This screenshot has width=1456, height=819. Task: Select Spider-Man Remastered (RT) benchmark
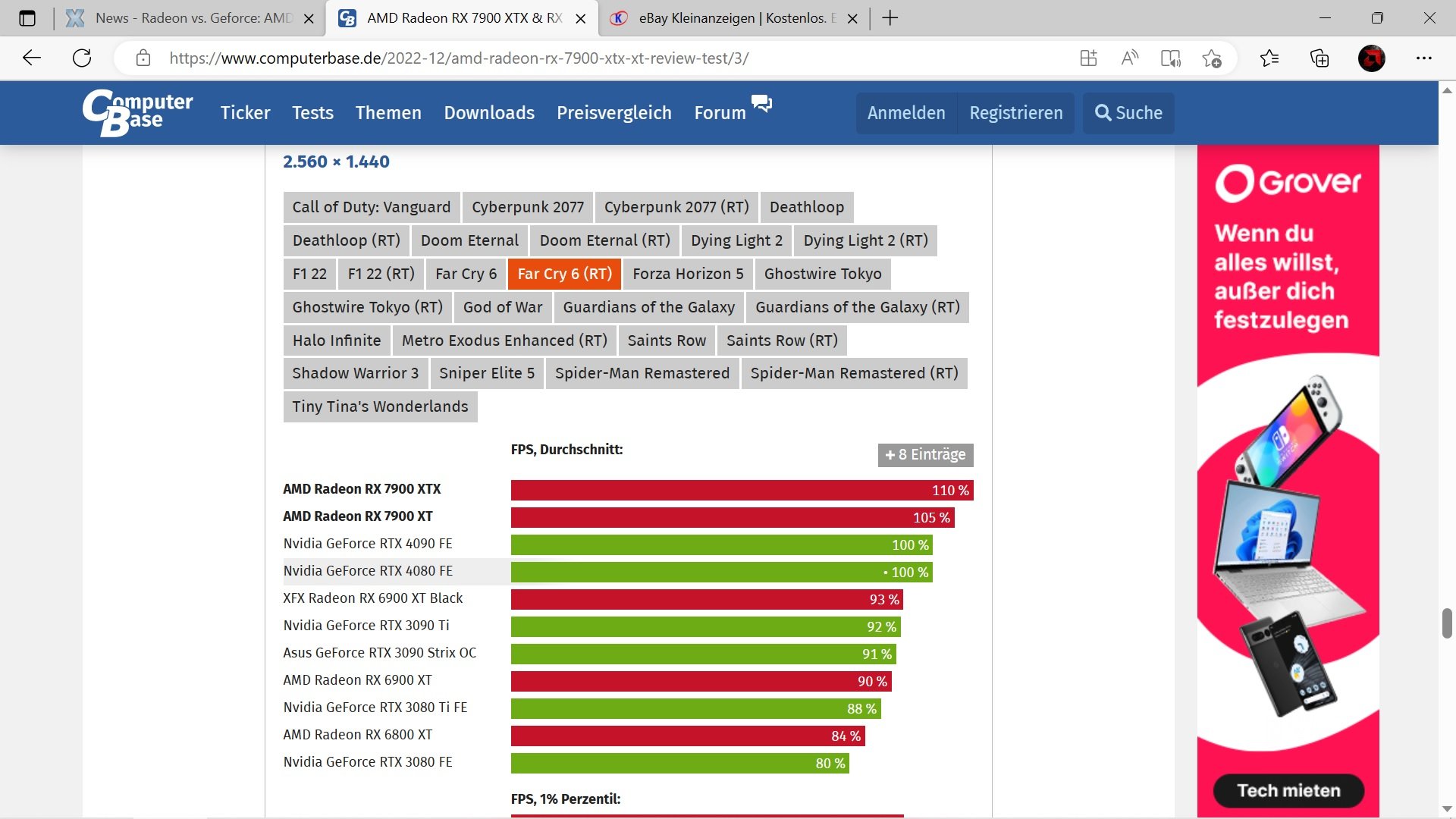tap(854, 373)
